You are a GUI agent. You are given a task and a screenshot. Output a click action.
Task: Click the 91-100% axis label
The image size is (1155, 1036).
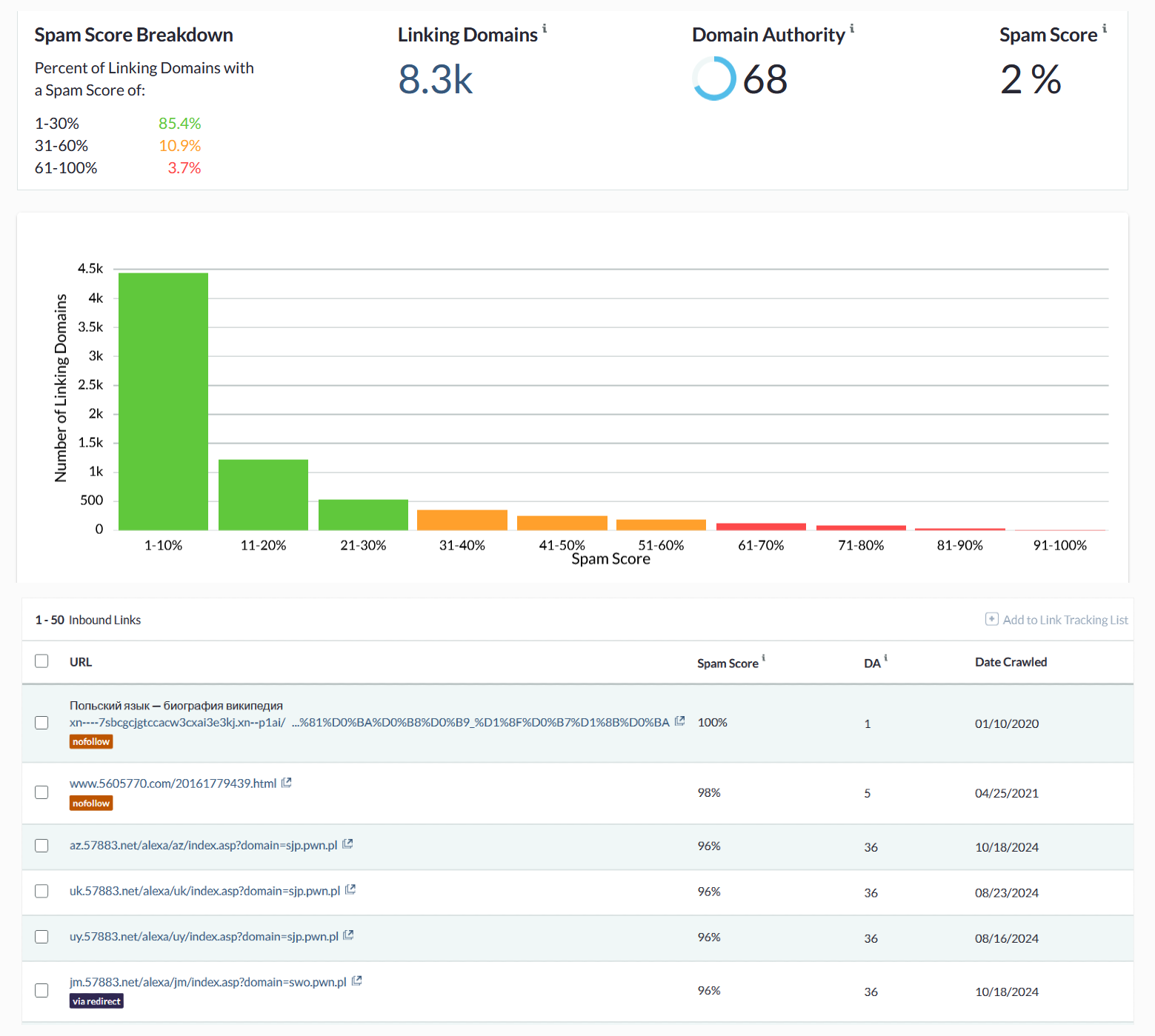pos(1060,545)
